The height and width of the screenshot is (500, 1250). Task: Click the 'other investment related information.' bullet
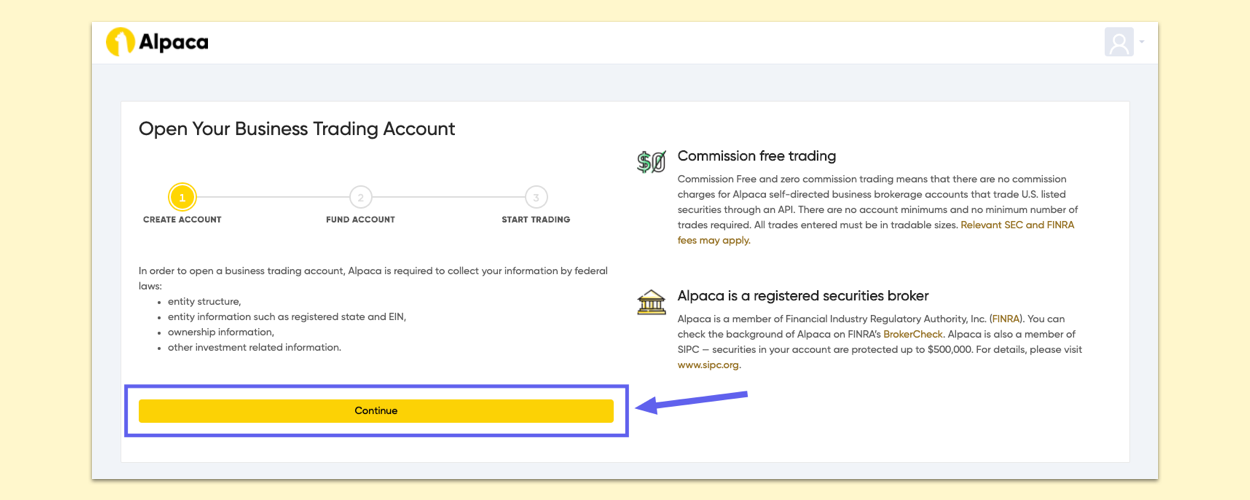pyautogui.click(x=254, y=348)
